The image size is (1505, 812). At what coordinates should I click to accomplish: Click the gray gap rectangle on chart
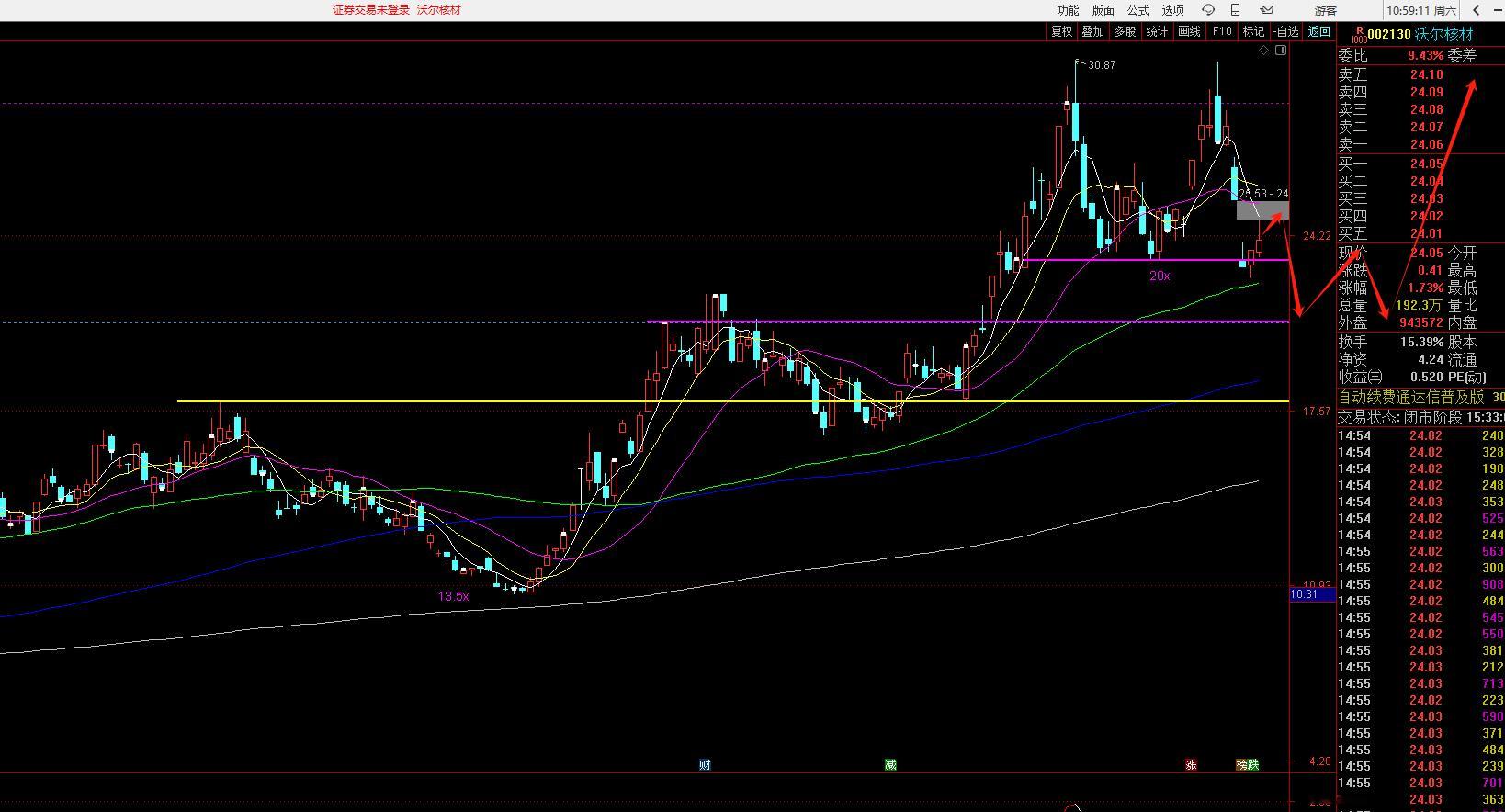coord(1262,210)
